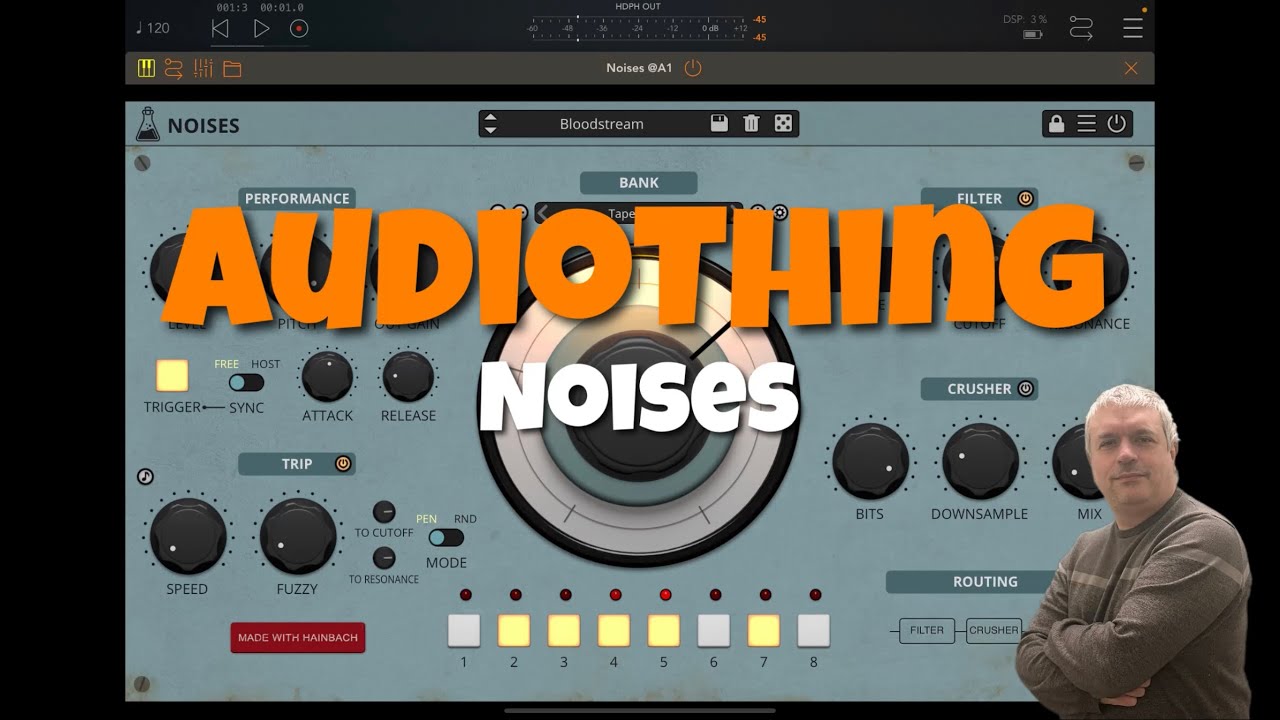
Task: Click the FUZZY knob
Action: point(297,536)
